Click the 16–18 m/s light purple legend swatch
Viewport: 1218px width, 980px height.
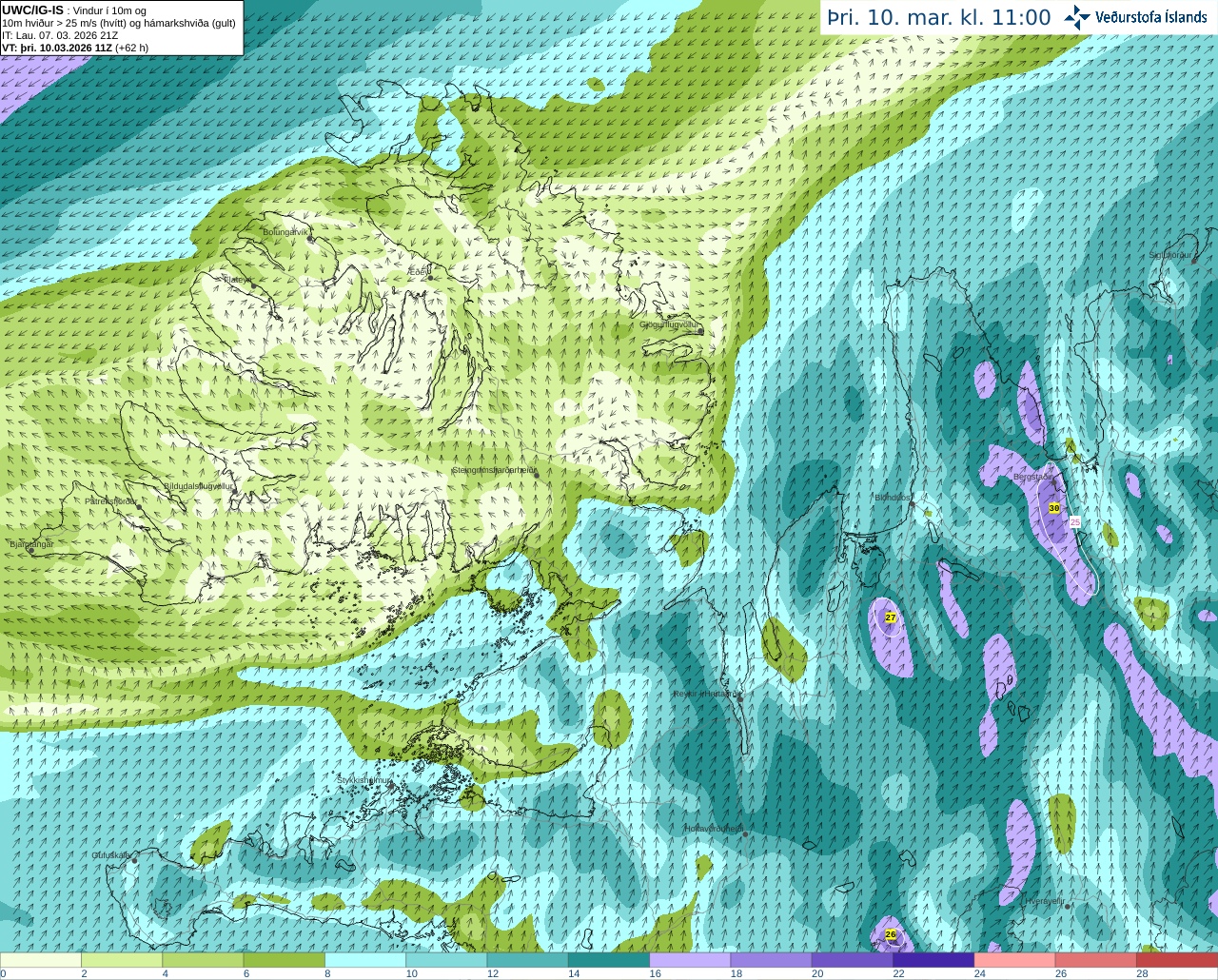690,960
